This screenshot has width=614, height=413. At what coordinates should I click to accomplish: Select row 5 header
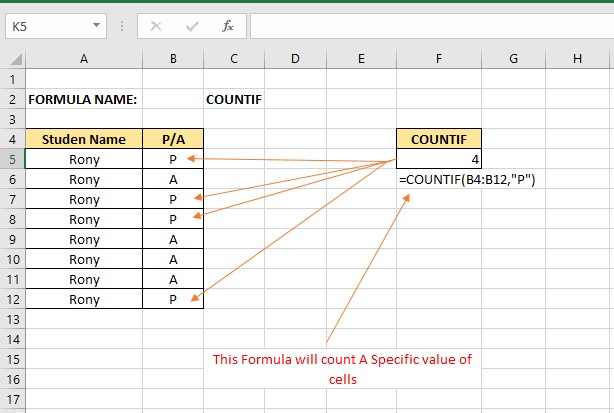[12, 159]
